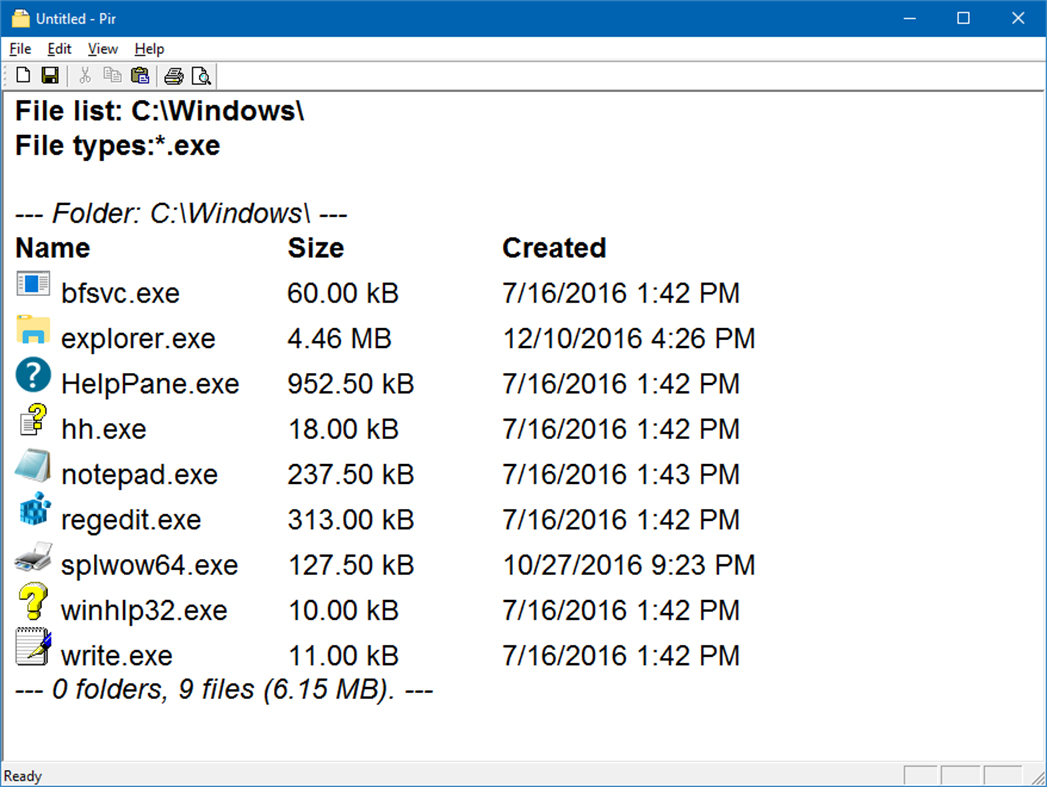Click the Cut scissors icon
Image resolution: width=1047 pixels, height=787 pixels.
point(85,75)
